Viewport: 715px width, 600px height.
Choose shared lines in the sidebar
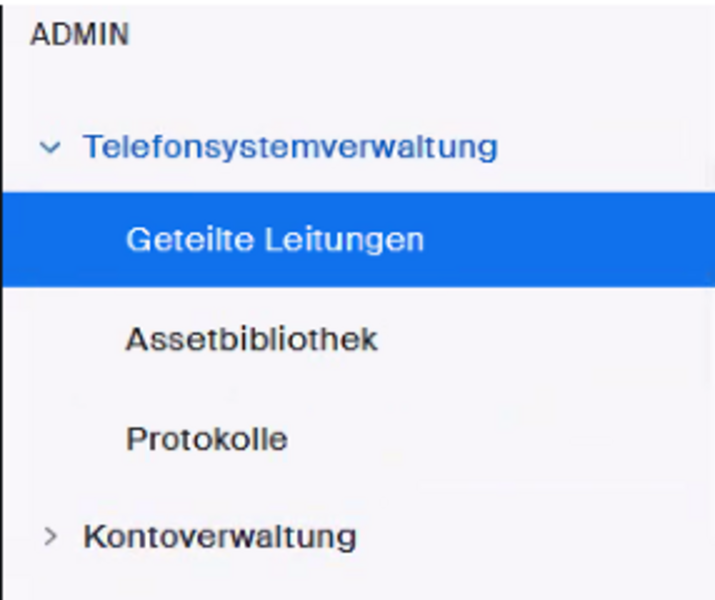pos(275,240)
